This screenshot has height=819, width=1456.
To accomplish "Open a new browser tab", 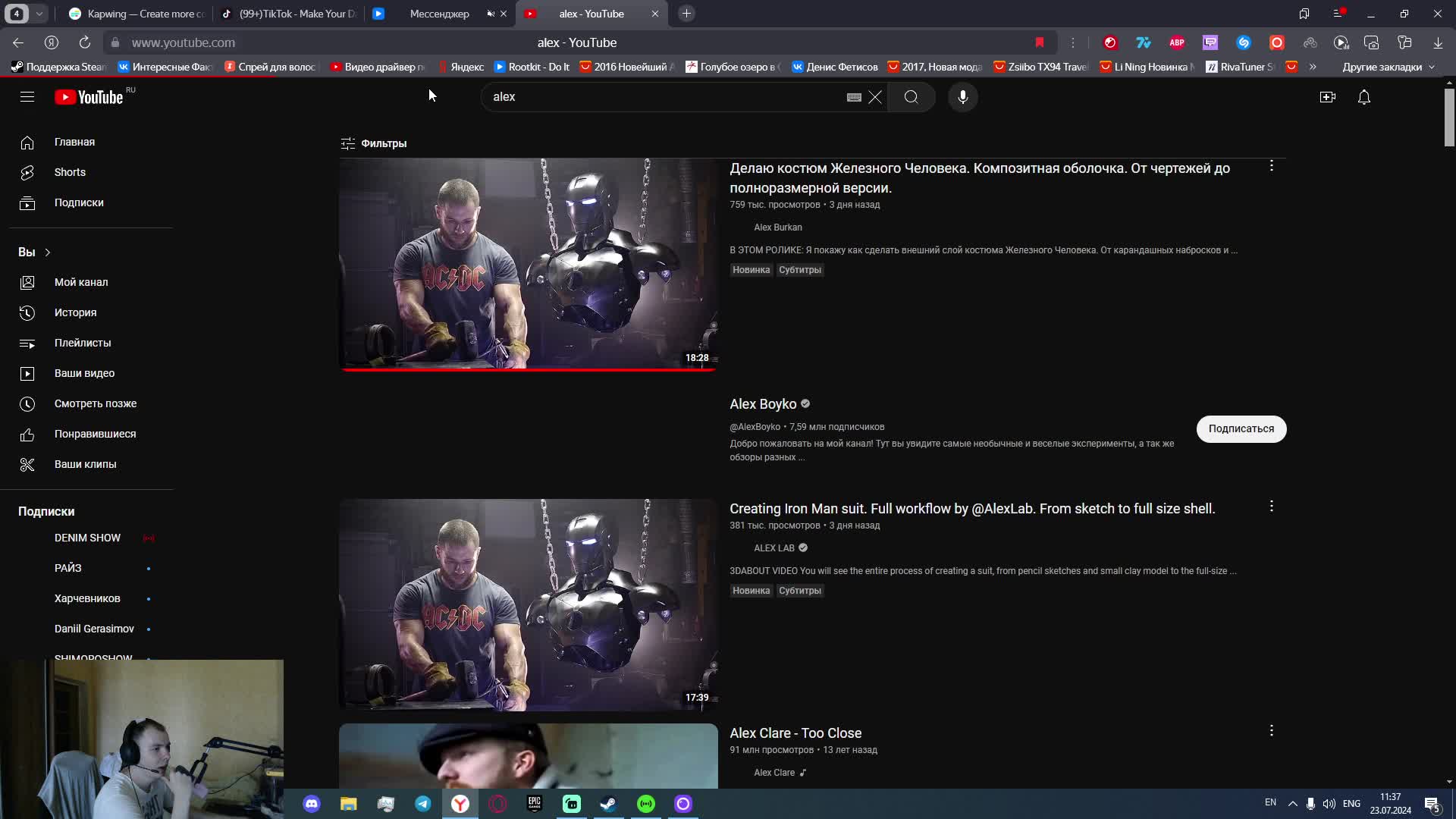I will [x=686, y=14].
